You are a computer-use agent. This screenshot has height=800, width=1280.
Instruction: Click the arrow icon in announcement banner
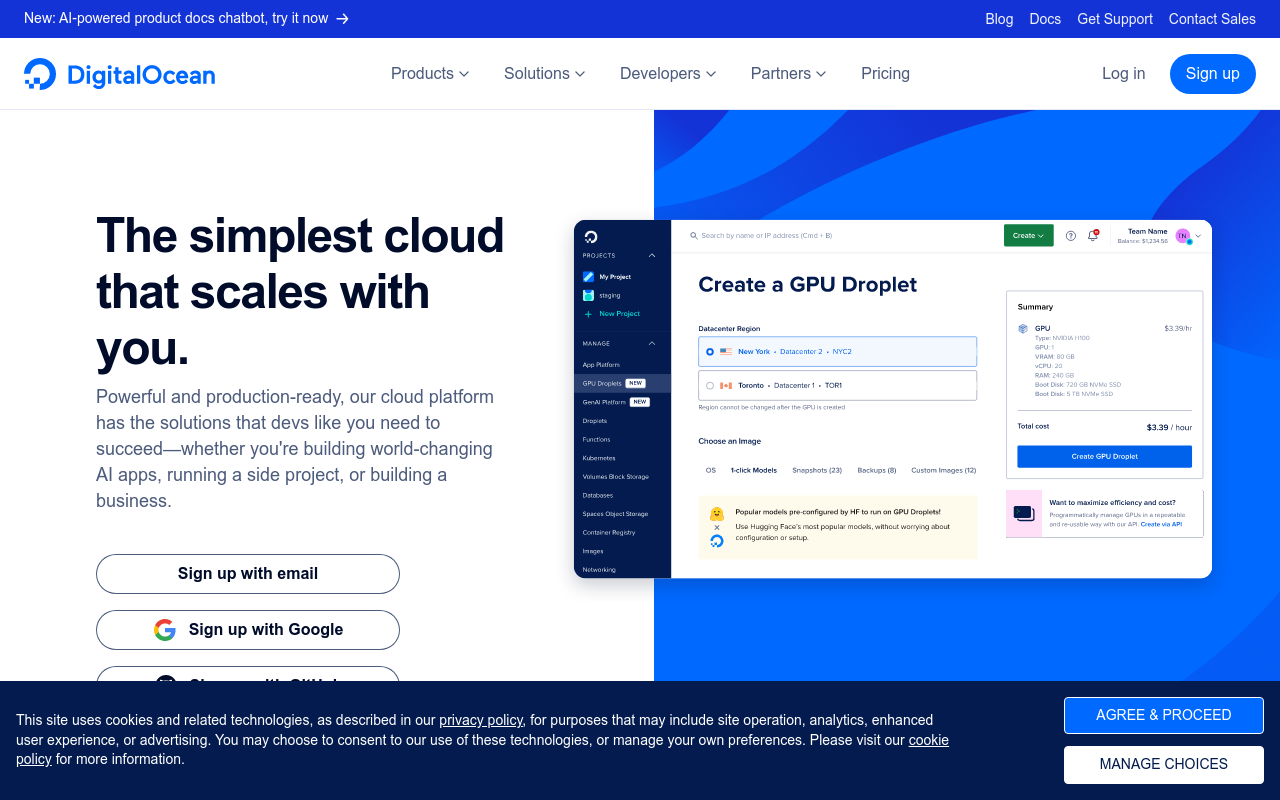click(343, 18)
